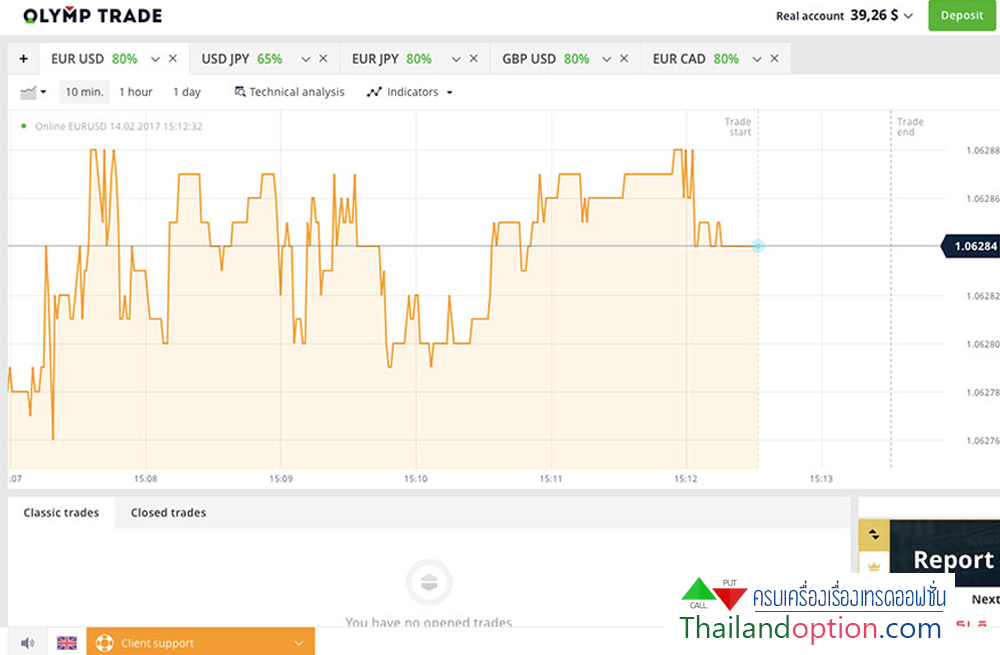Close the USD JPY tab

click(x=323, y=59)
